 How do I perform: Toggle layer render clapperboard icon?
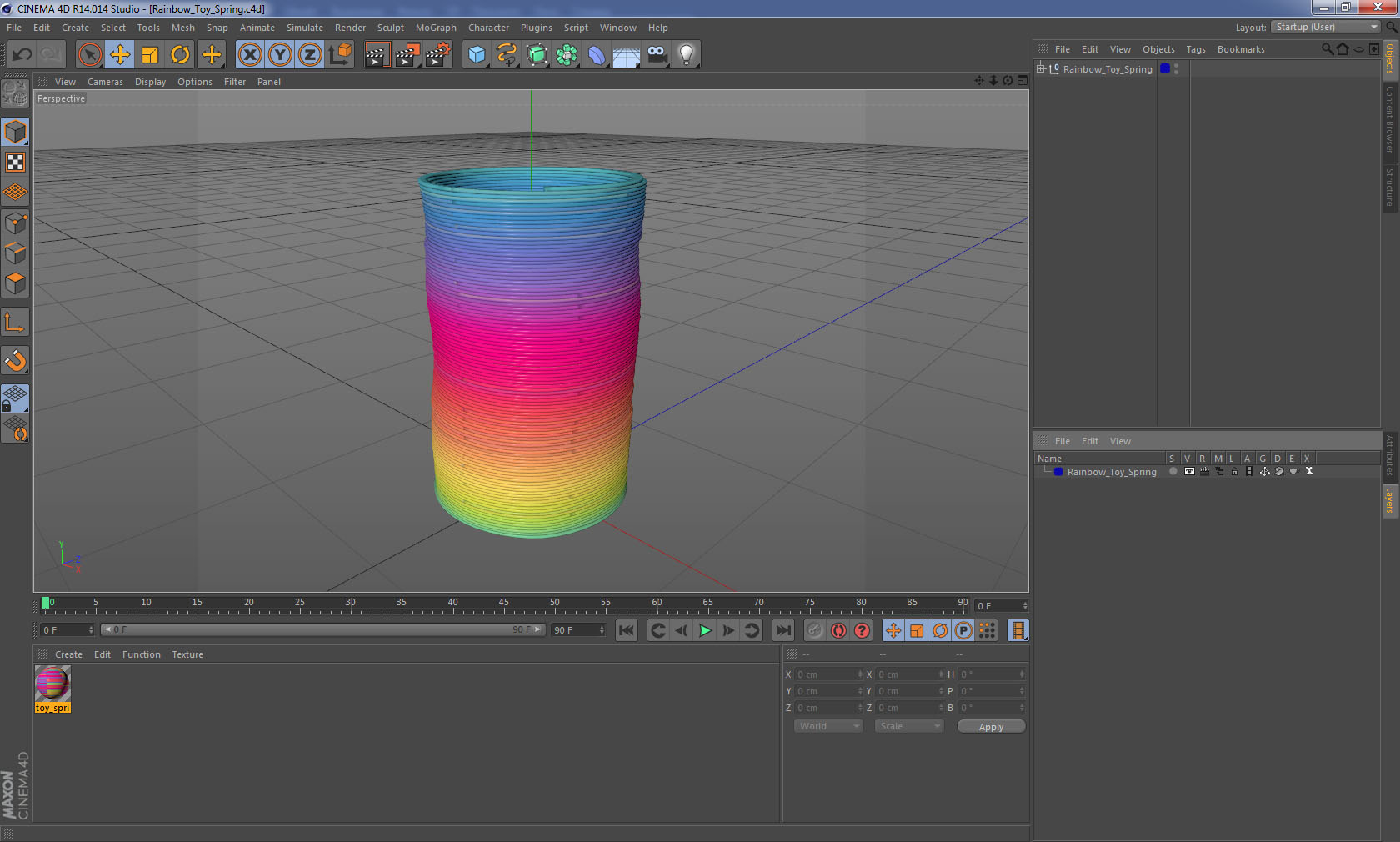coord(1204,471)
